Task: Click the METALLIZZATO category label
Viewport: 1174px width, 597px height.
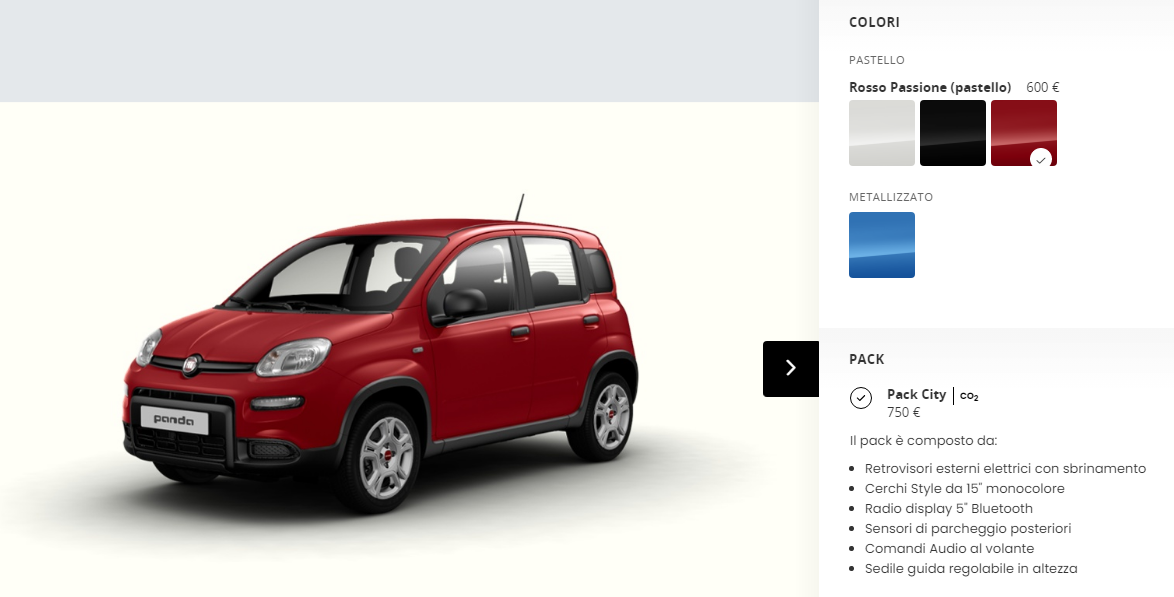Action: (891, 197)
